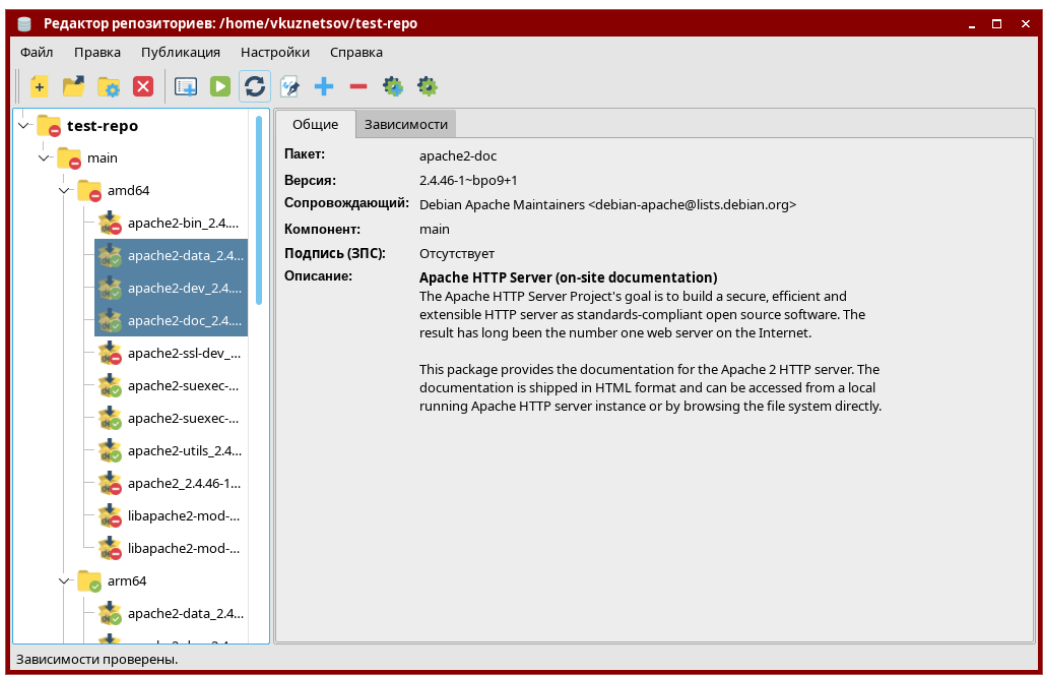The width and height of the screenshot is (1050, 679).
Task: Click the open repository folder icon
Action: click(x=73, y=87)
